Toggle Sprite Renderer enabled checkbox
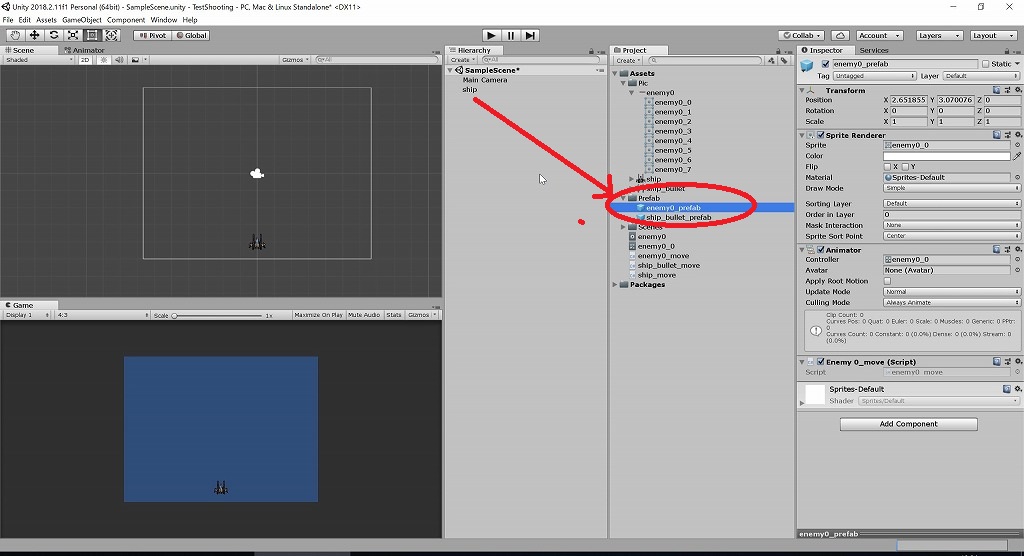This screenshot has height=556, width=1024. coord(821,135)
